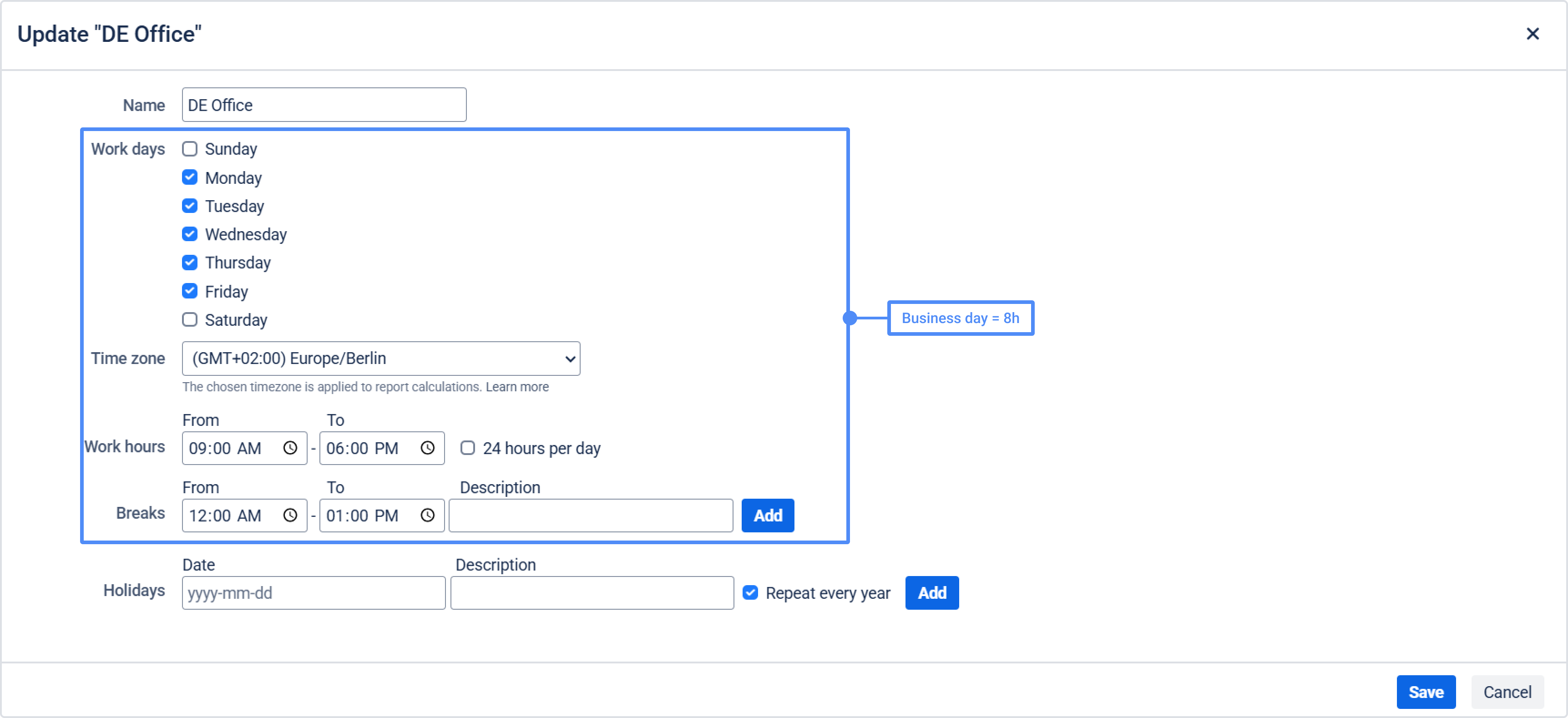
Task: Enable Sunday as a work day
Action: [190, 149]
